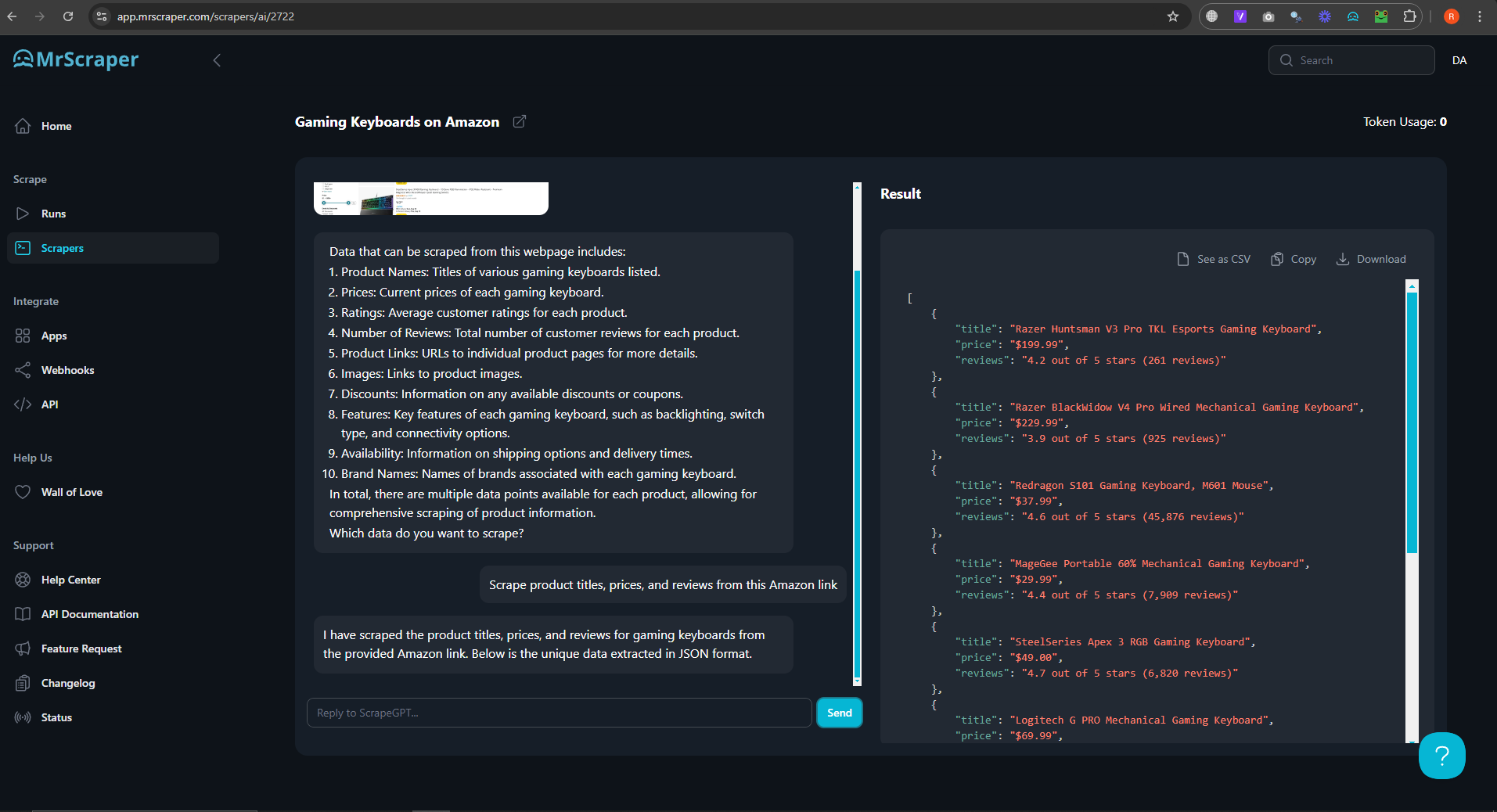
Task: Click the See as CSV label
Action: (1224, 259)
